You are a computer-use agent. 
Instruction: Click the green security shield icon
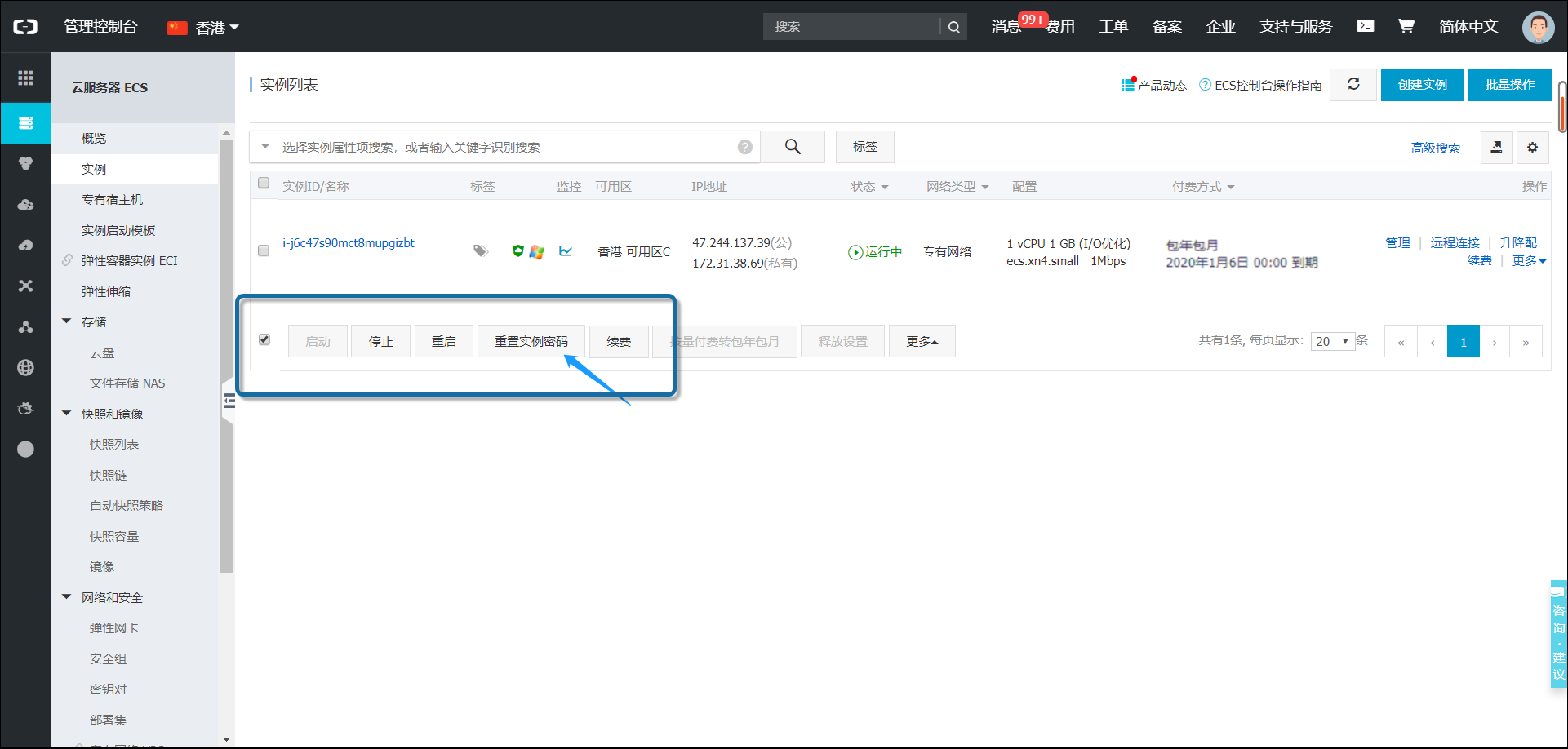click(x=517, y=250)
